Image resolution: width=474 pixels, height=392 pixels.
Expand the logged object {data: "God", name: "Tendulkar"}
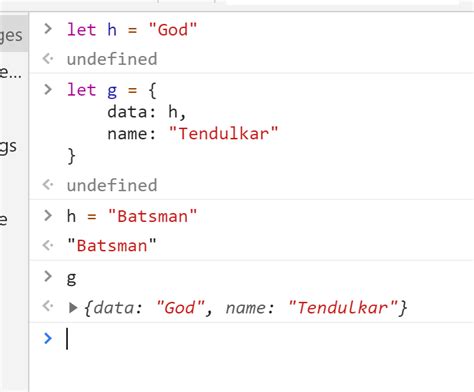(73, 308)
